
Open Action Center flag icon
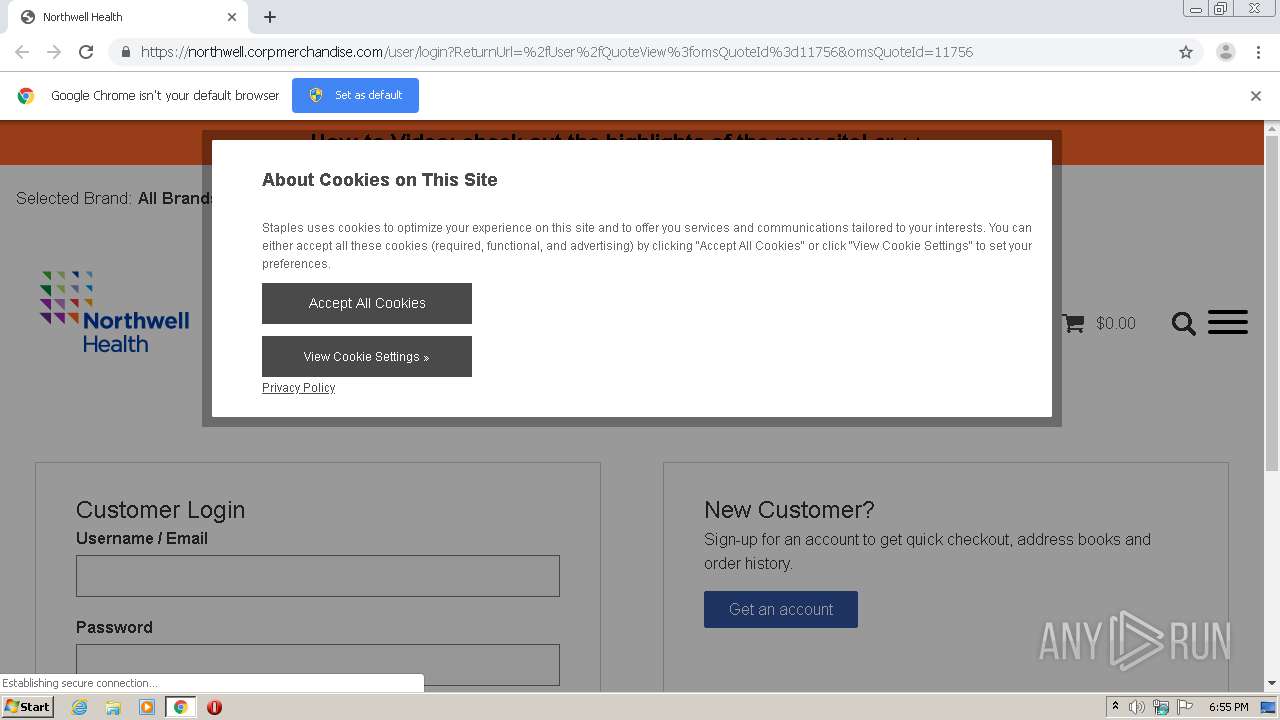tap(1184, 707)
